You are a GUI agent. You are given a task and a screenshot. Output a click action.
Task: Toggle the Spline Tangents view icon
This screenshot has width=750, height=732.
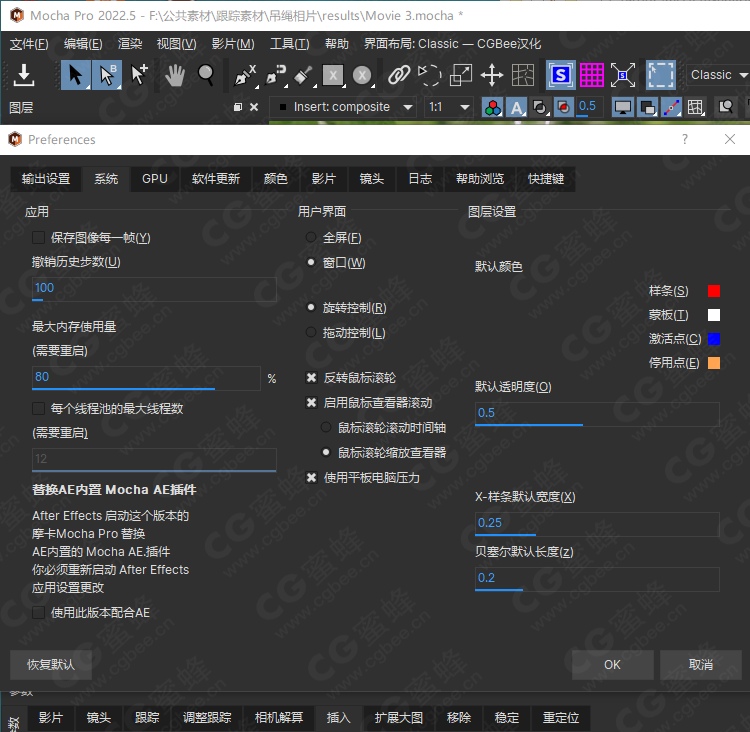click(671, 107)
